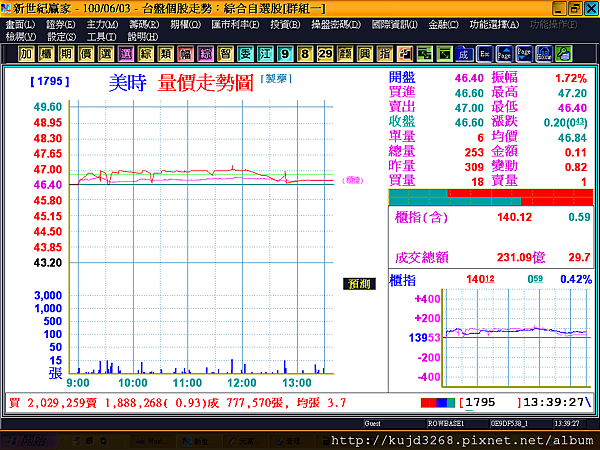Open the 國際資訊(I) menu
The image size is (600, 450).
[x=395, y=25]
